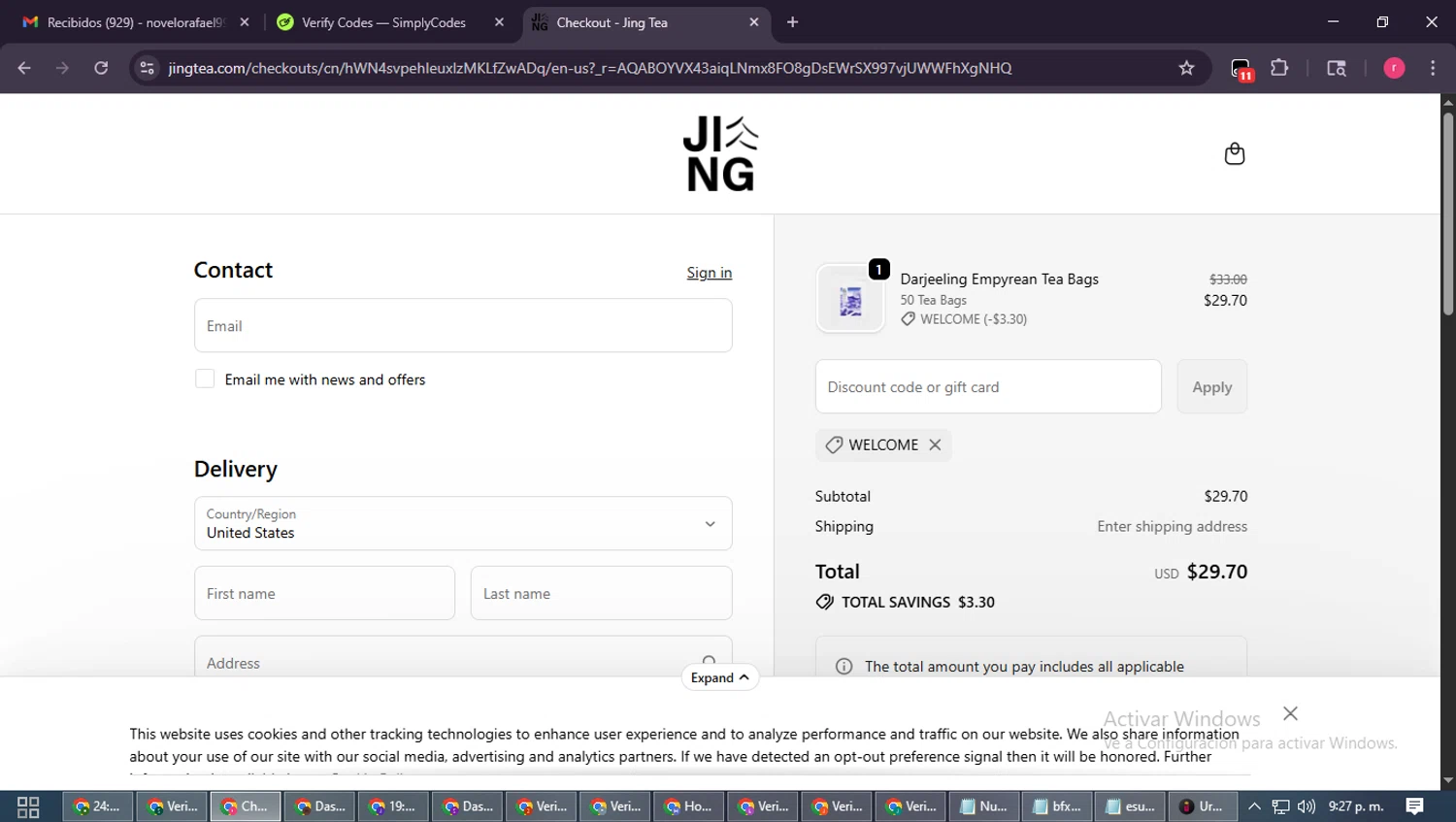1456x822 pixels.
Task: Click the Darjeeling Empyrean product thumbnail
Action: [x=850, y=300]
